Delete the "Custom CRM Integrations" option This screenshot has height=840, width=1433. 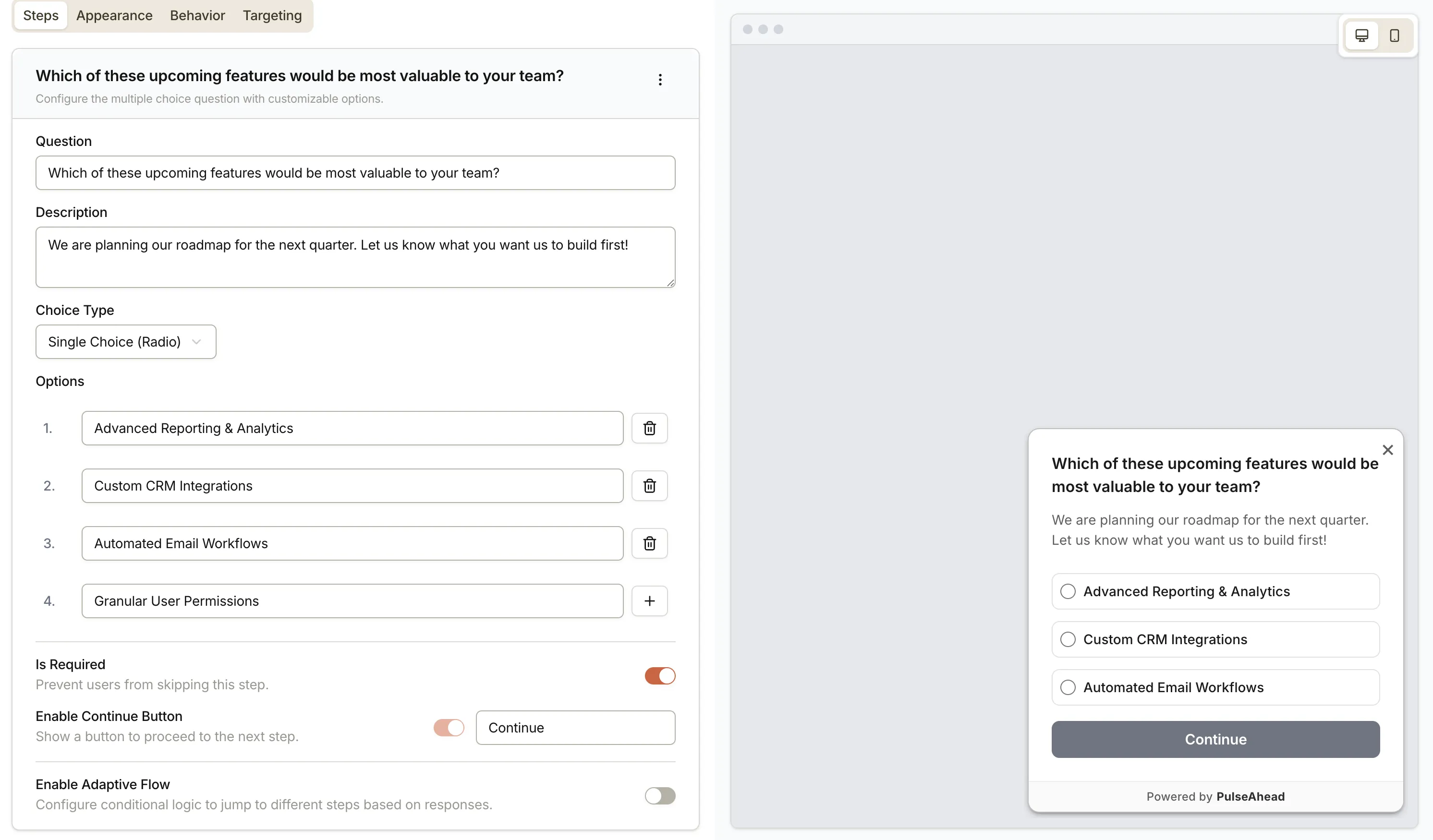649,486
